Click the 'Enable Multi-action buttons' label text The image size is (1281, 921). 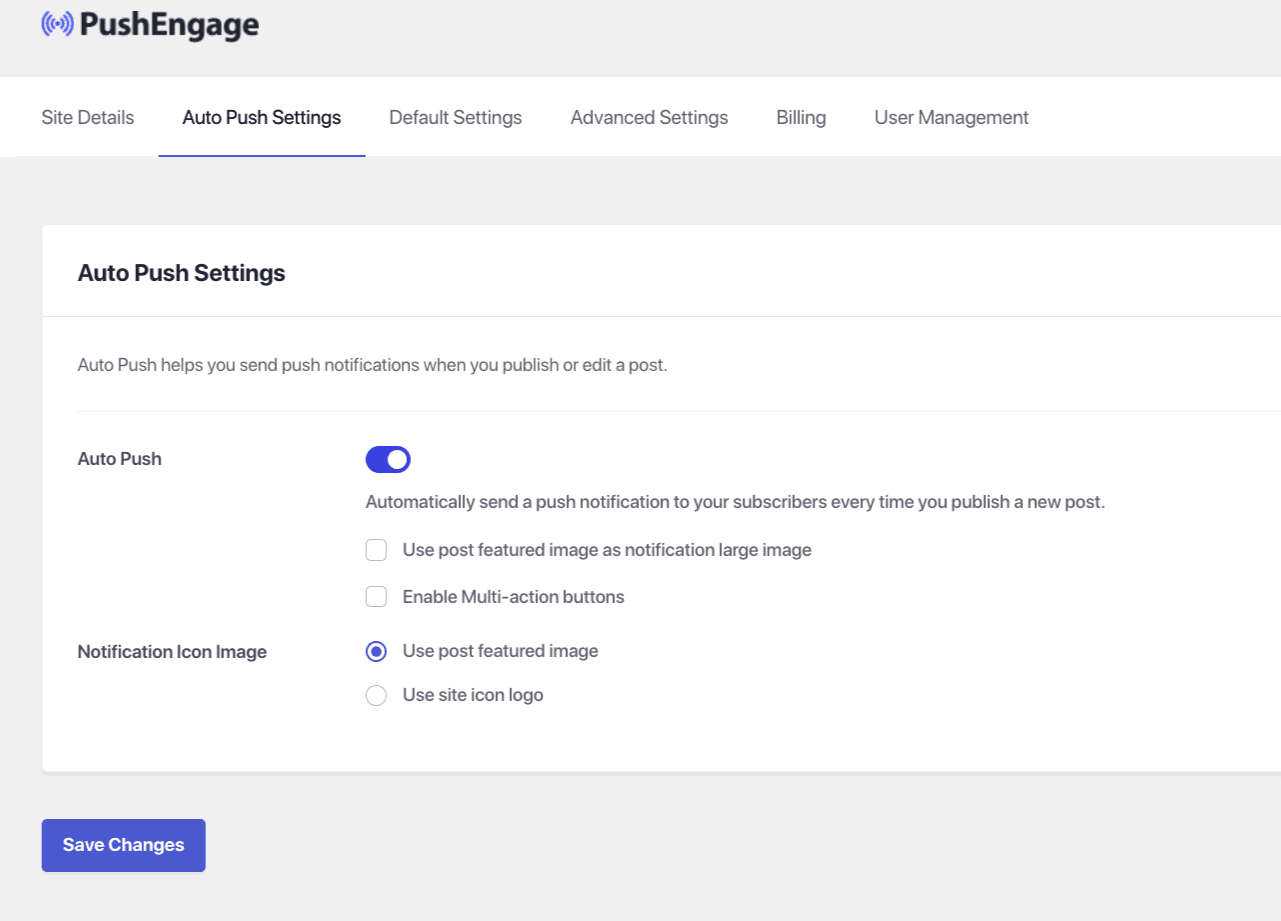513,597
